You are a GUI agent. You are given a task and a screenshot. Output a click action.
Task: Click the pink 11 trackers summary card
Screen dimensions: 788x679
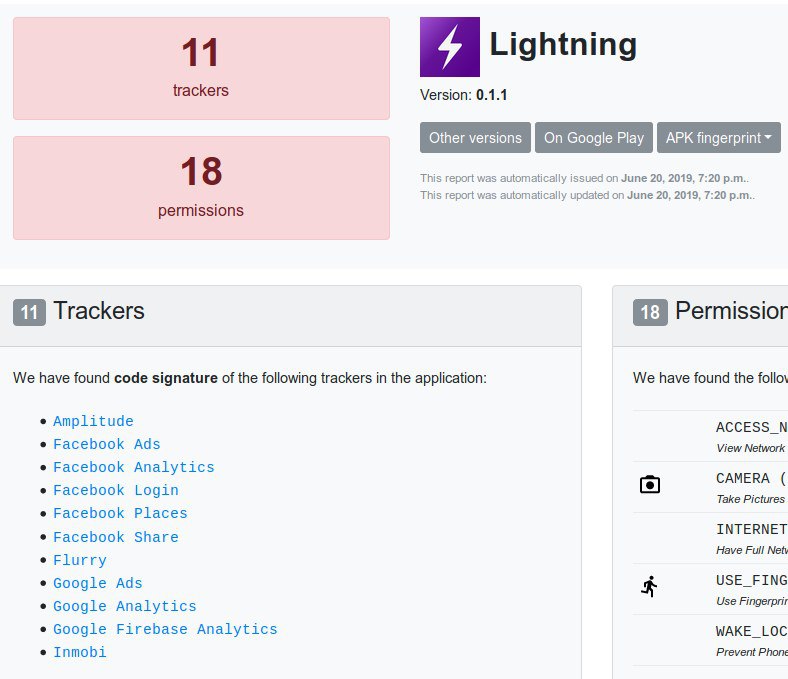[202, 68]
